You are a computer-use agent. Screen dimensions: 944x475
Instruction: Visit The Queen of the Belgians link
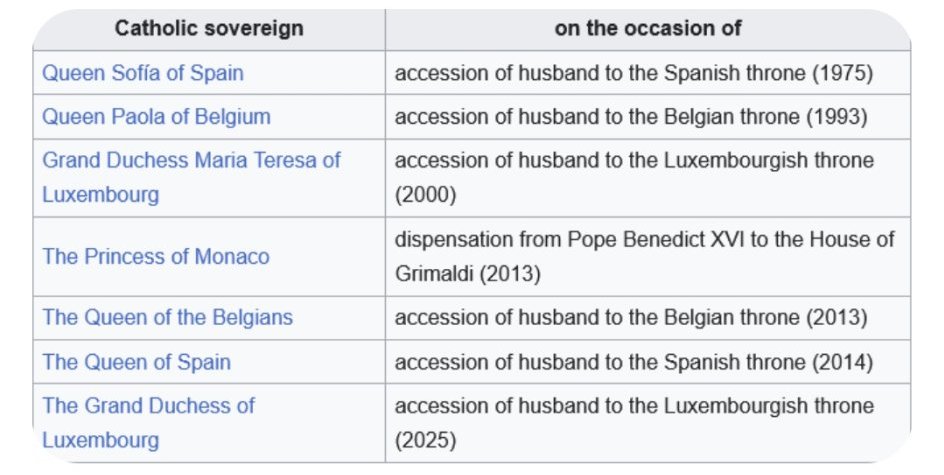[x=167, y=317]
